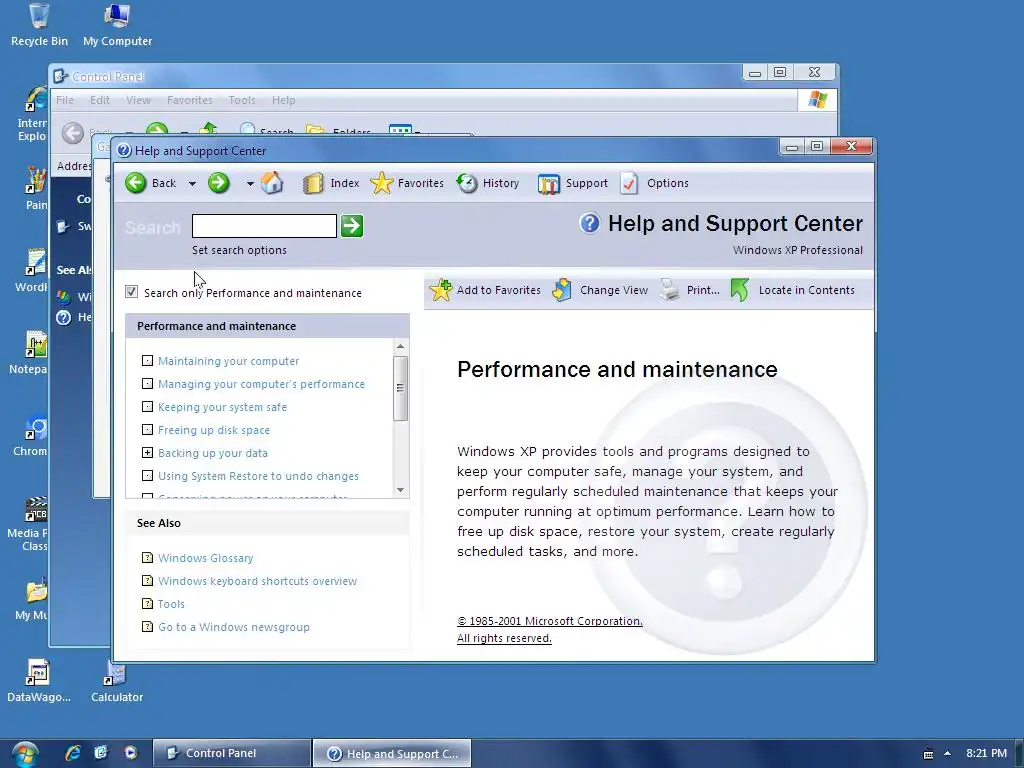1024x768 pixels.
Task: Open the Paint desktop shortcut
Action: click(x=36, y=189)
